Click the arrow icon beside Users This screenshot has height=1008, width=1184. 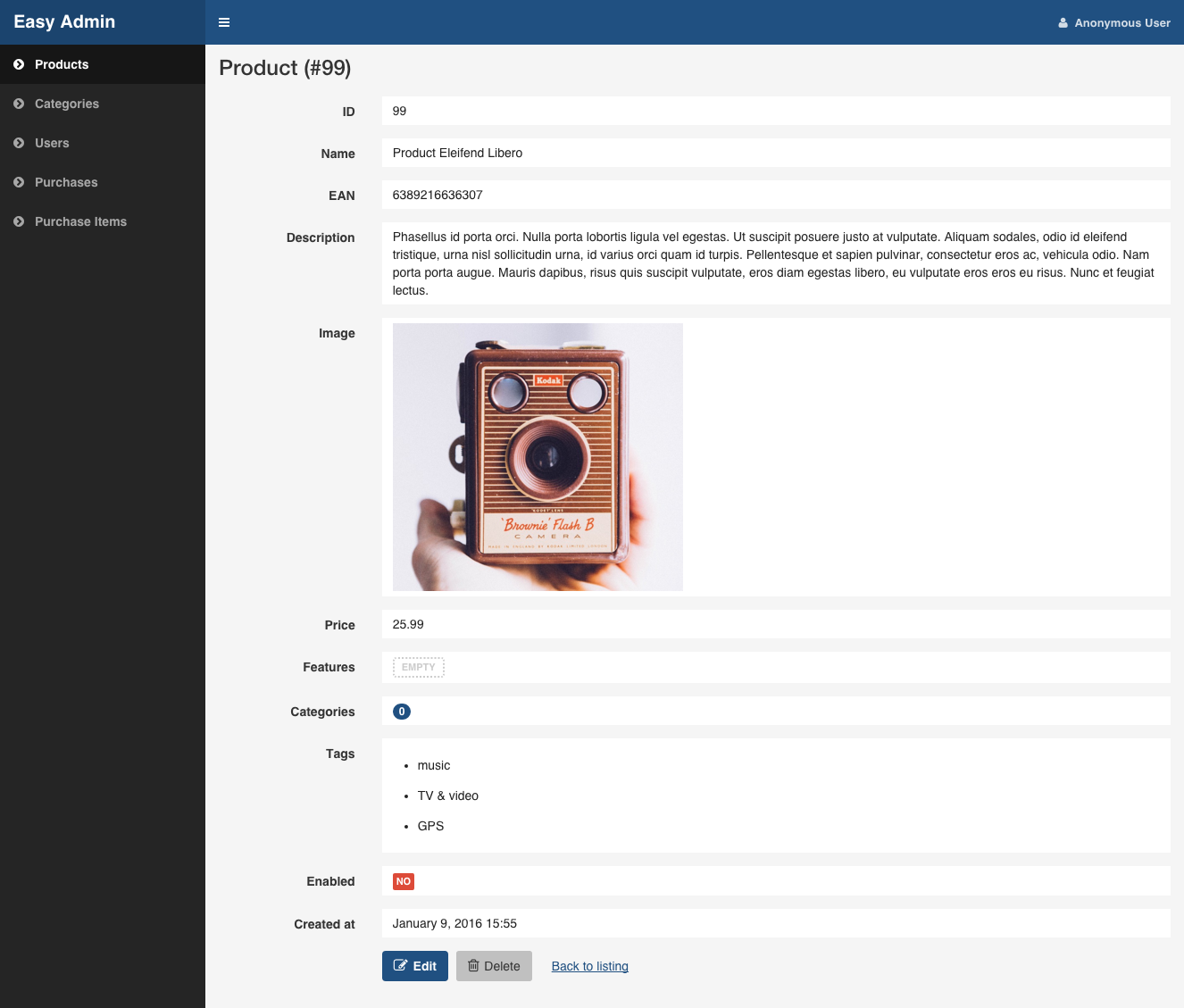tap(19, 143)
